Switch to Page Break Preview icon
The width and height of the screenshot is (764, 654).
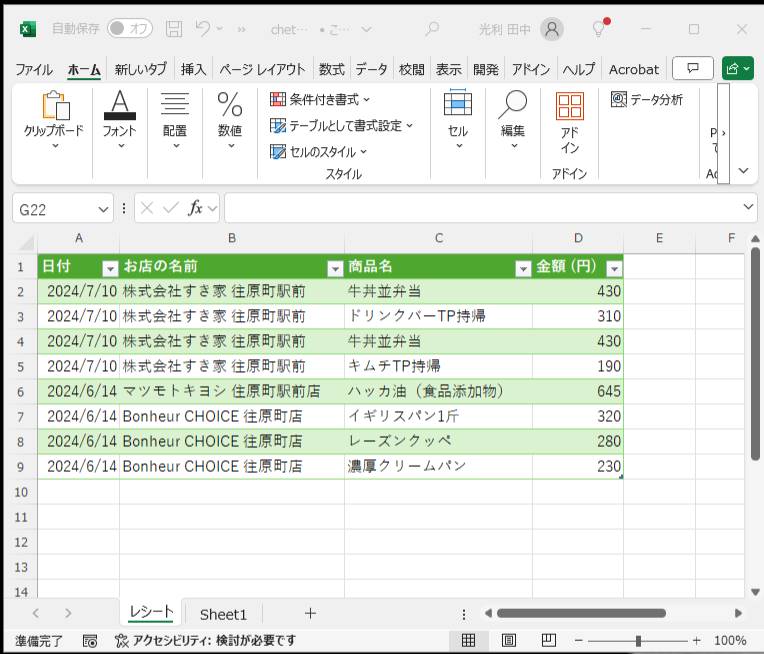(549, 640)
